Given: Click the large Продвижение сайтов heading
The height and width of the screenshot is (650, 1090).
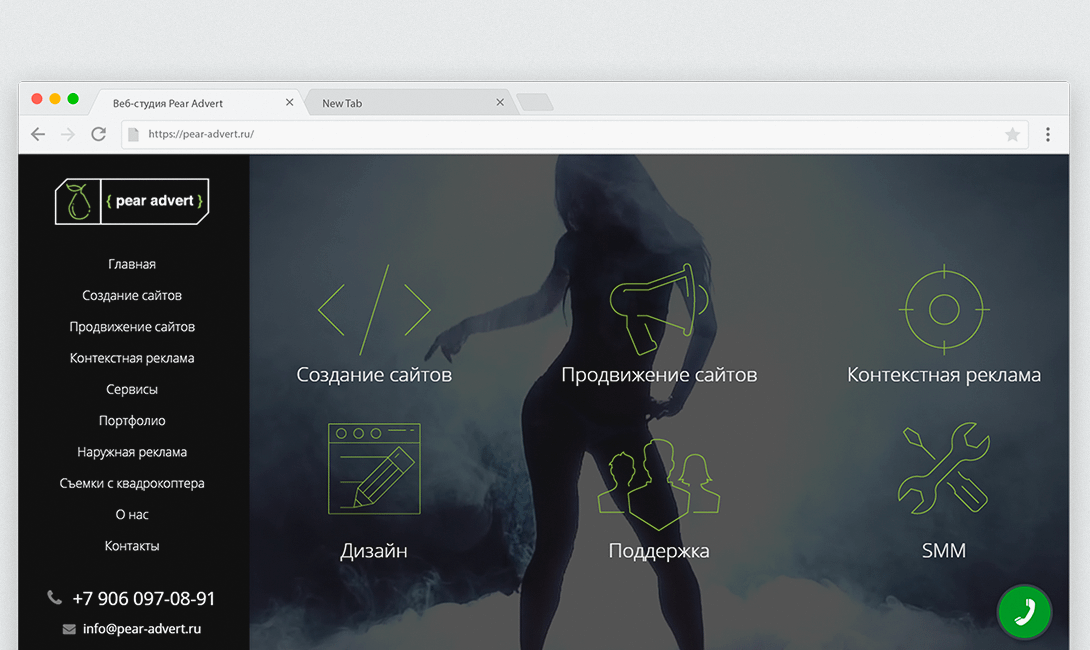Looking at the screenshot, I should coord(659,375).
